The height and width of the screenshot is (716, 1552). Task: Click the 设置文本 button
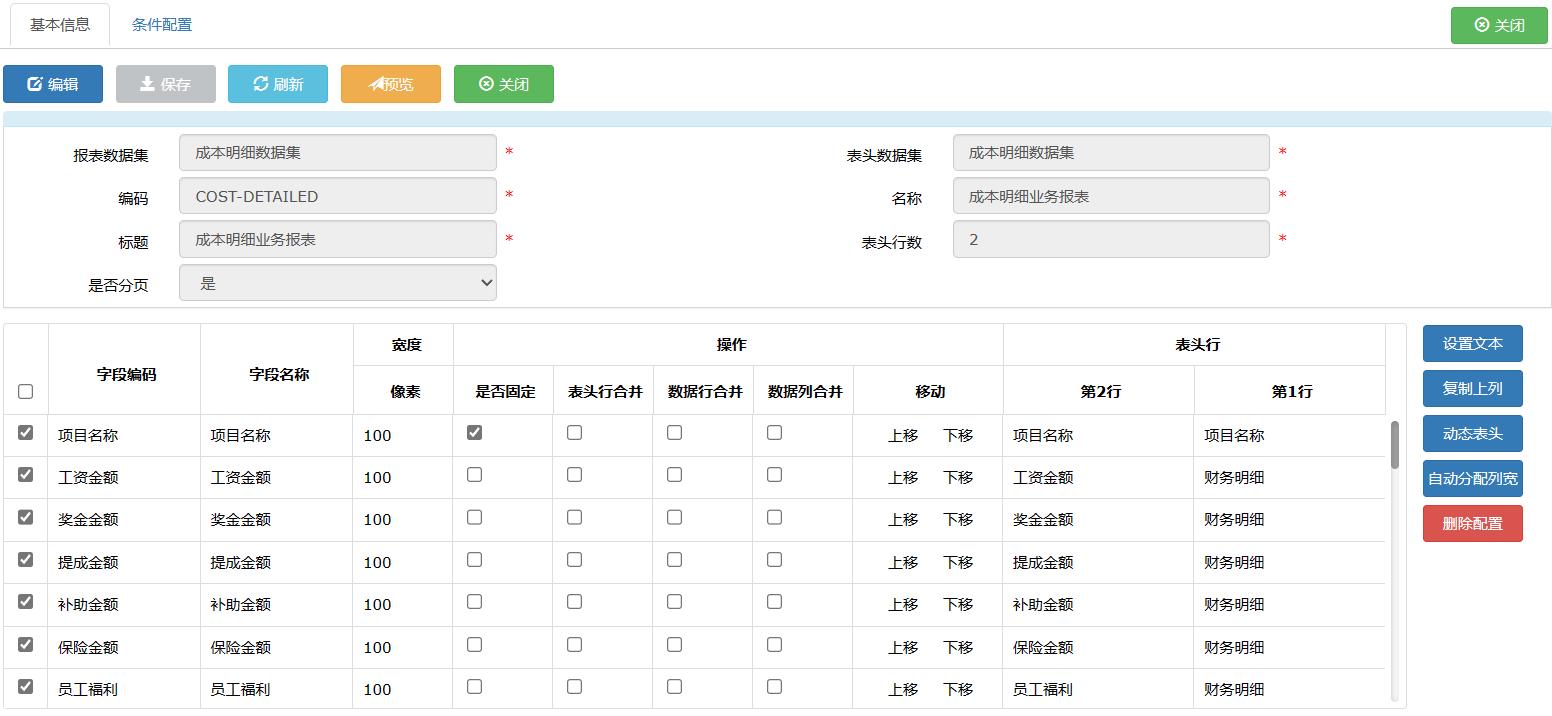(x=1472, y=343)
